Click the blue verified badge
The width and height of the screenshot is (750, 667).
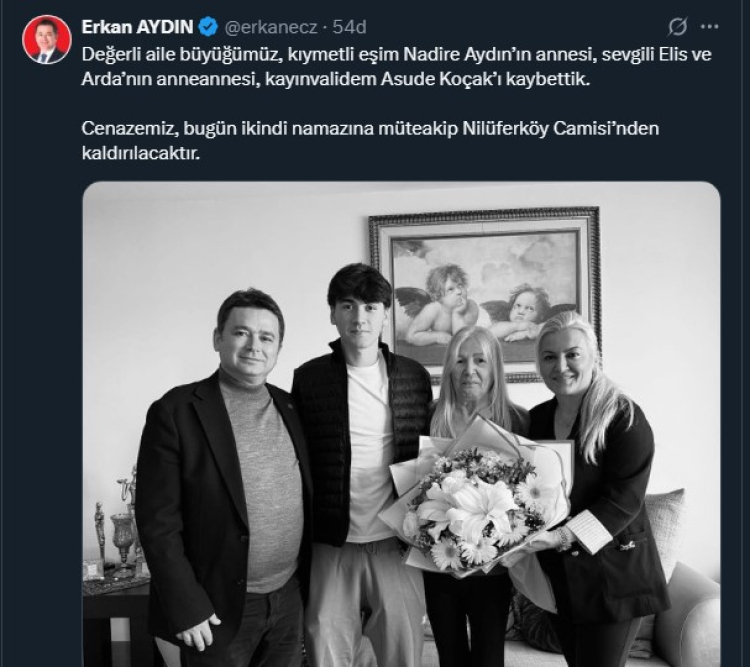point(207,26)
